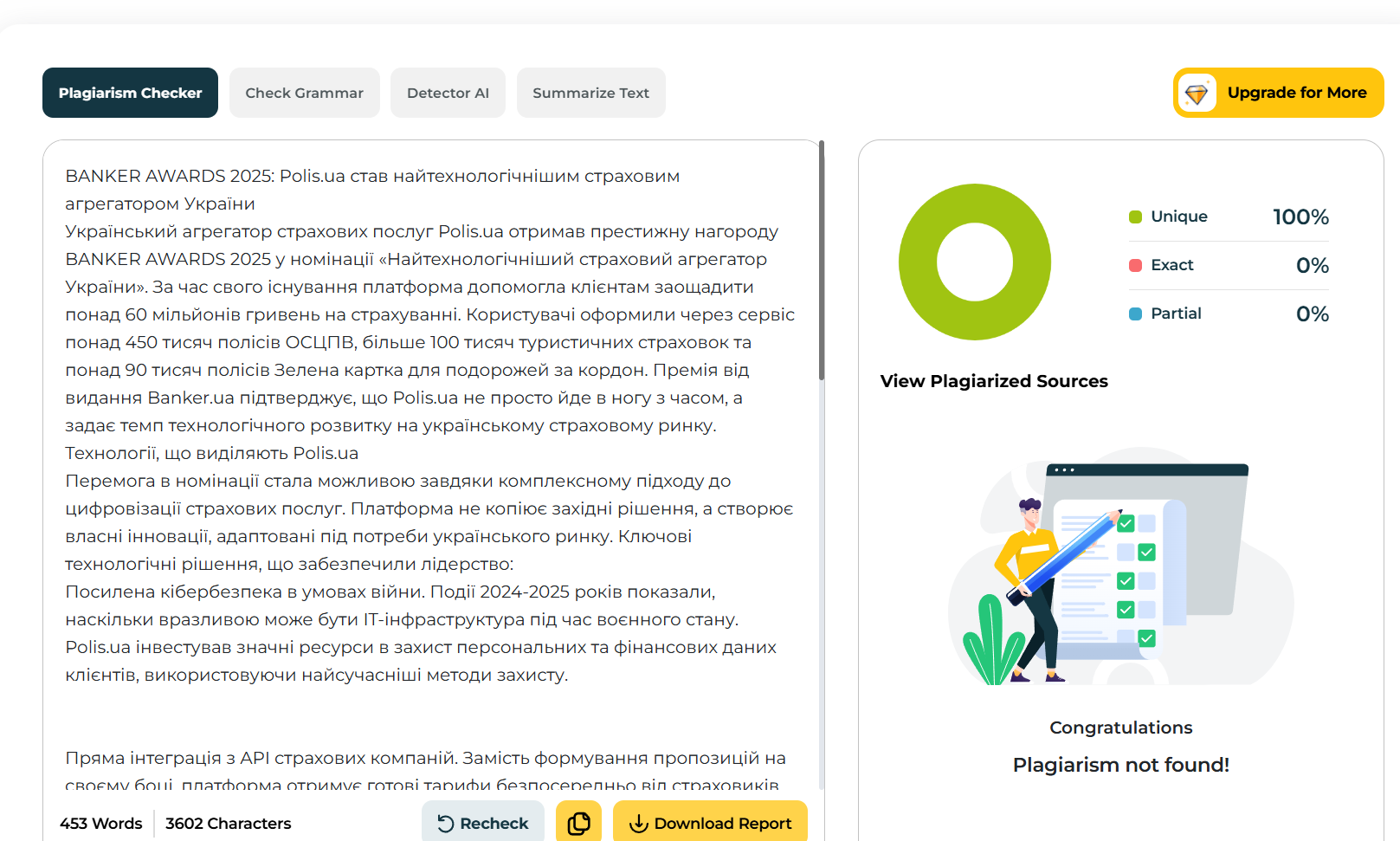The image size is (1400, 841).
Task: Click the line starting 'Посилена кібербезпека'
Action: point(390,592)
